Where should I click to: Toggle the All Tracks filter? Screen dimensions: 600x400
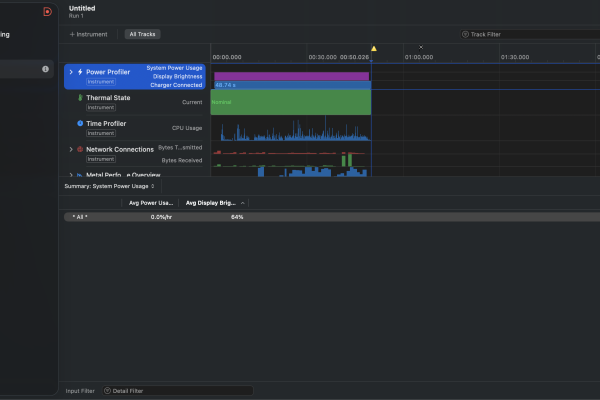pos(143,34)
